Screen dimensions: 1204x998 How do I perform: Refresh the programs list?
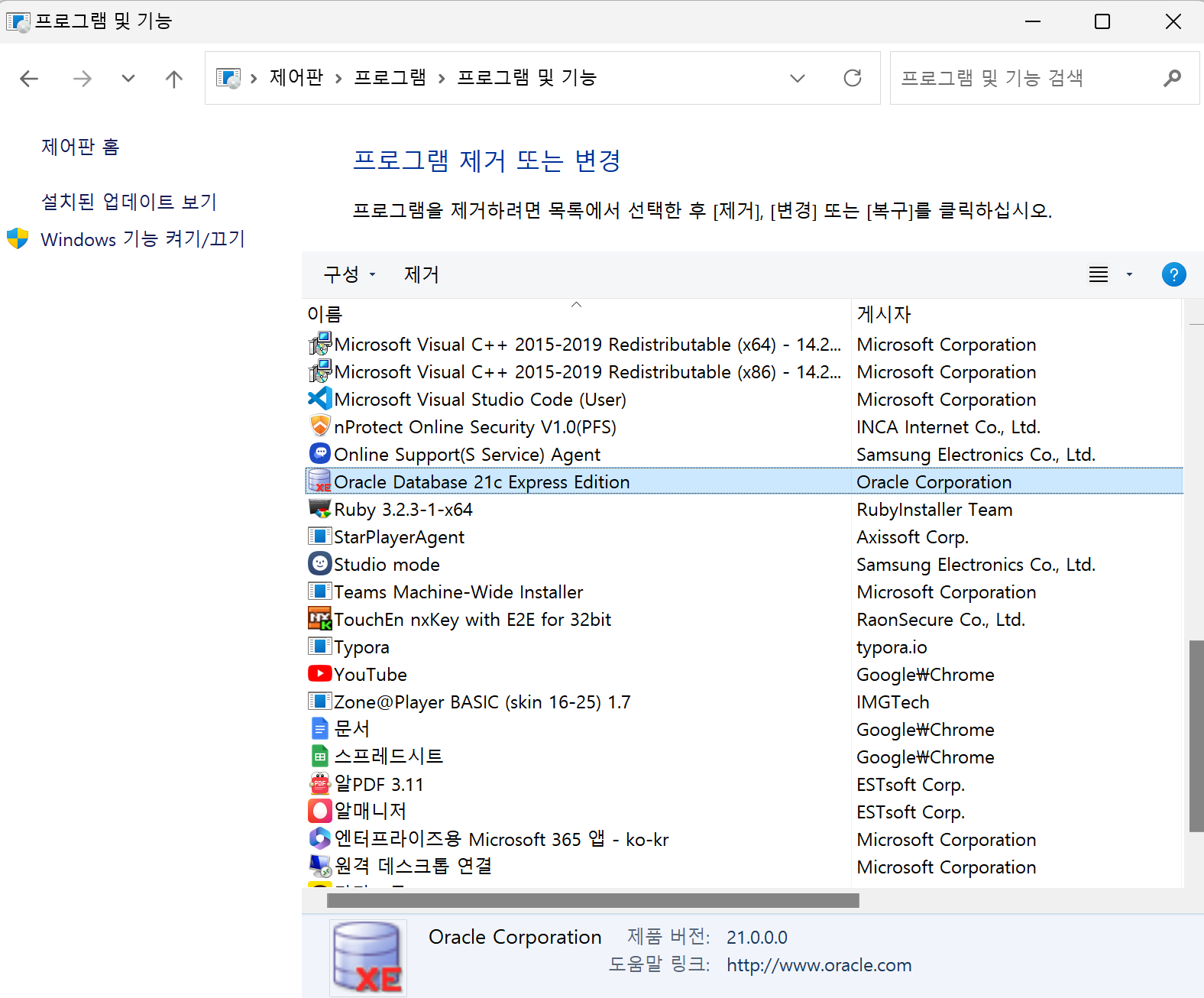pos(853,78)
